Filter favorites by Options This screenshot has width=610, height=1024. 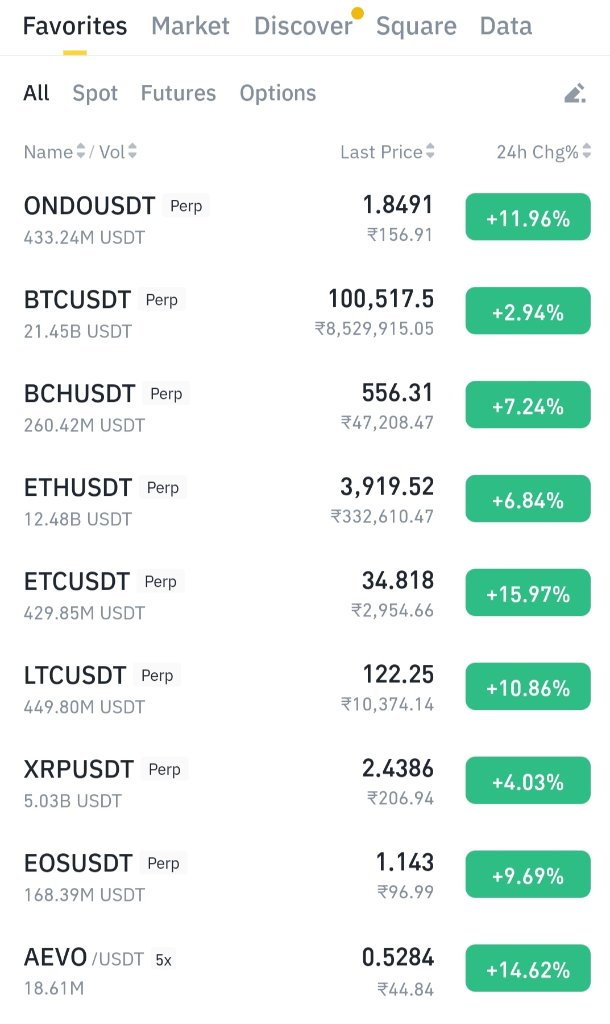278,93
